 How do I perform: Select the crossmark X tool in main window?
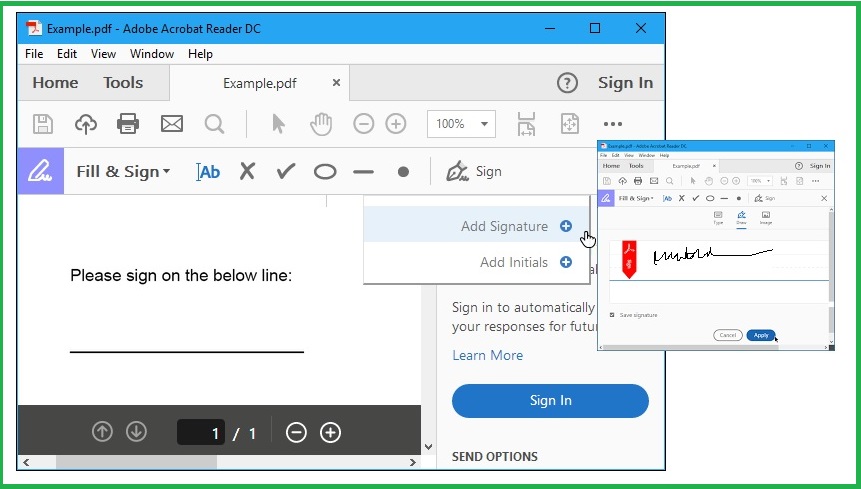(x=247, y=172)
